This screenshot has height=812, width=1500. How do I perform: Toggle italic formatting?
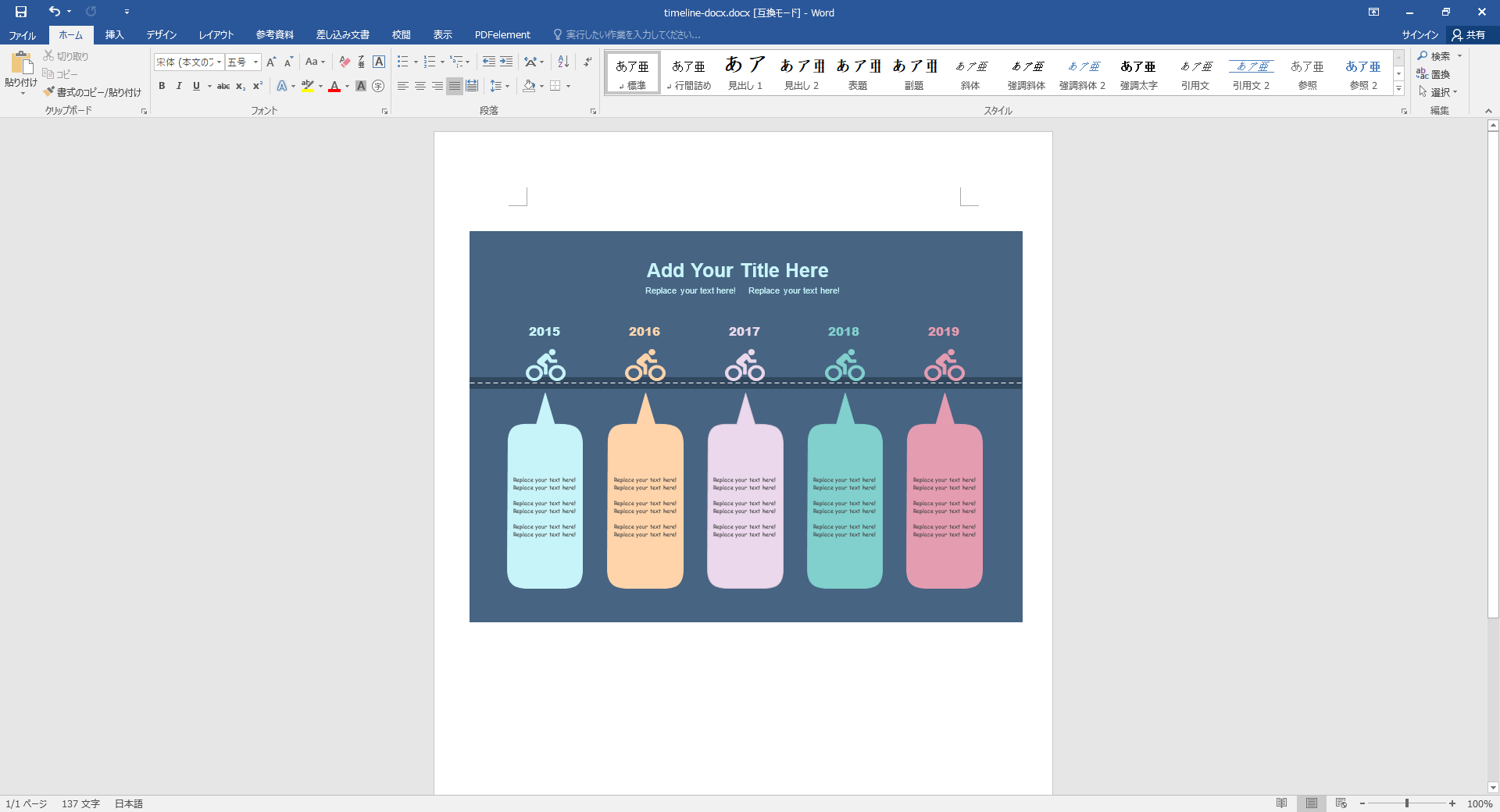pos(179,86)
